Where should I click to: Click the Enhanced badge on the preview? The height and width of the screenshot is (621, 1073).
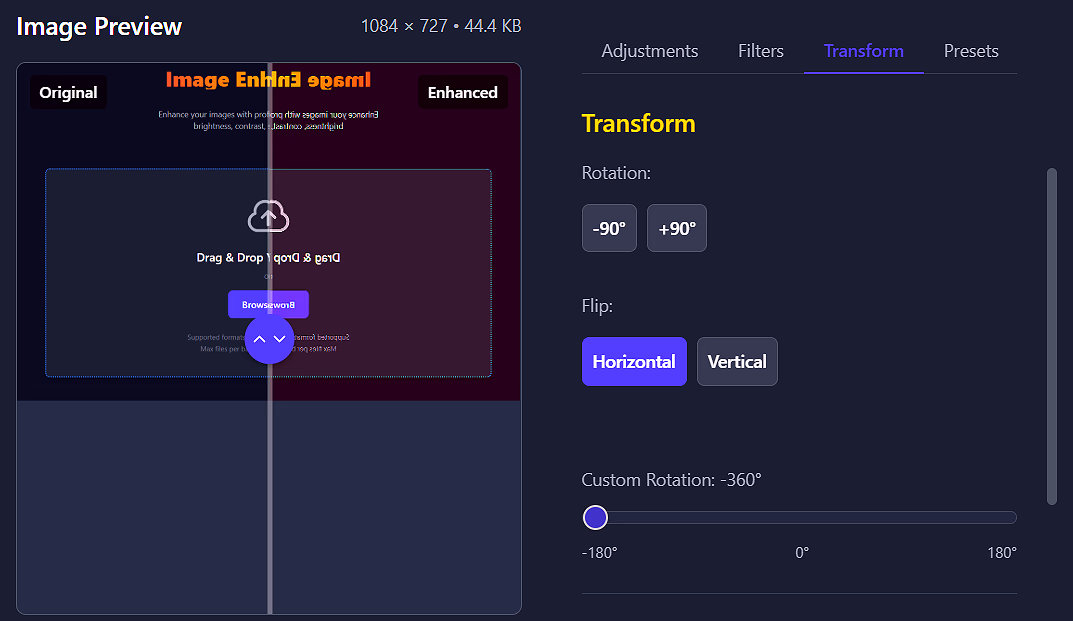coord(462,92)
